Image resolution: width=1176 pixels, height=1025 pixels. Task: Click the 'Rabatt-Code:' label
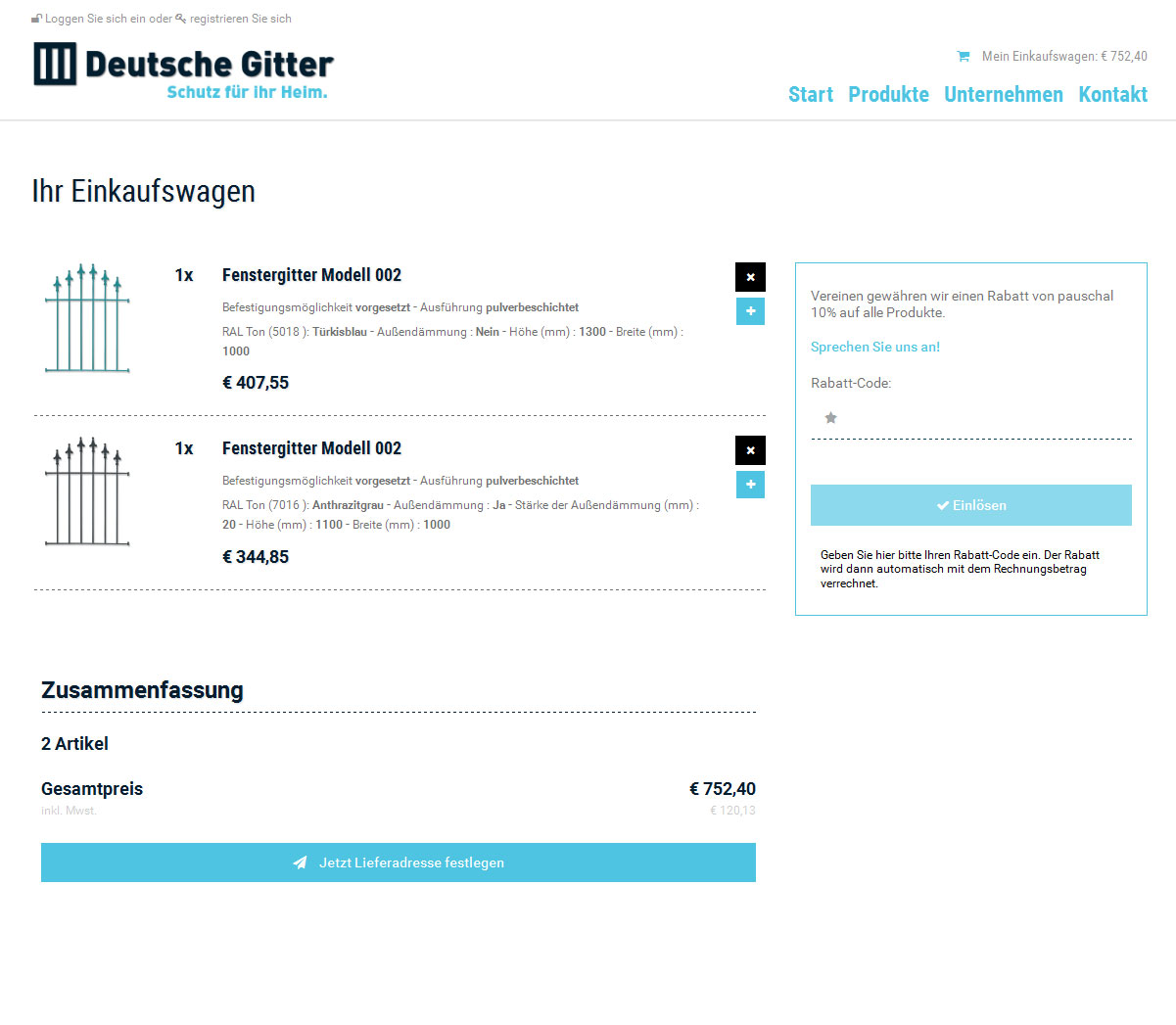pos(851,383)
